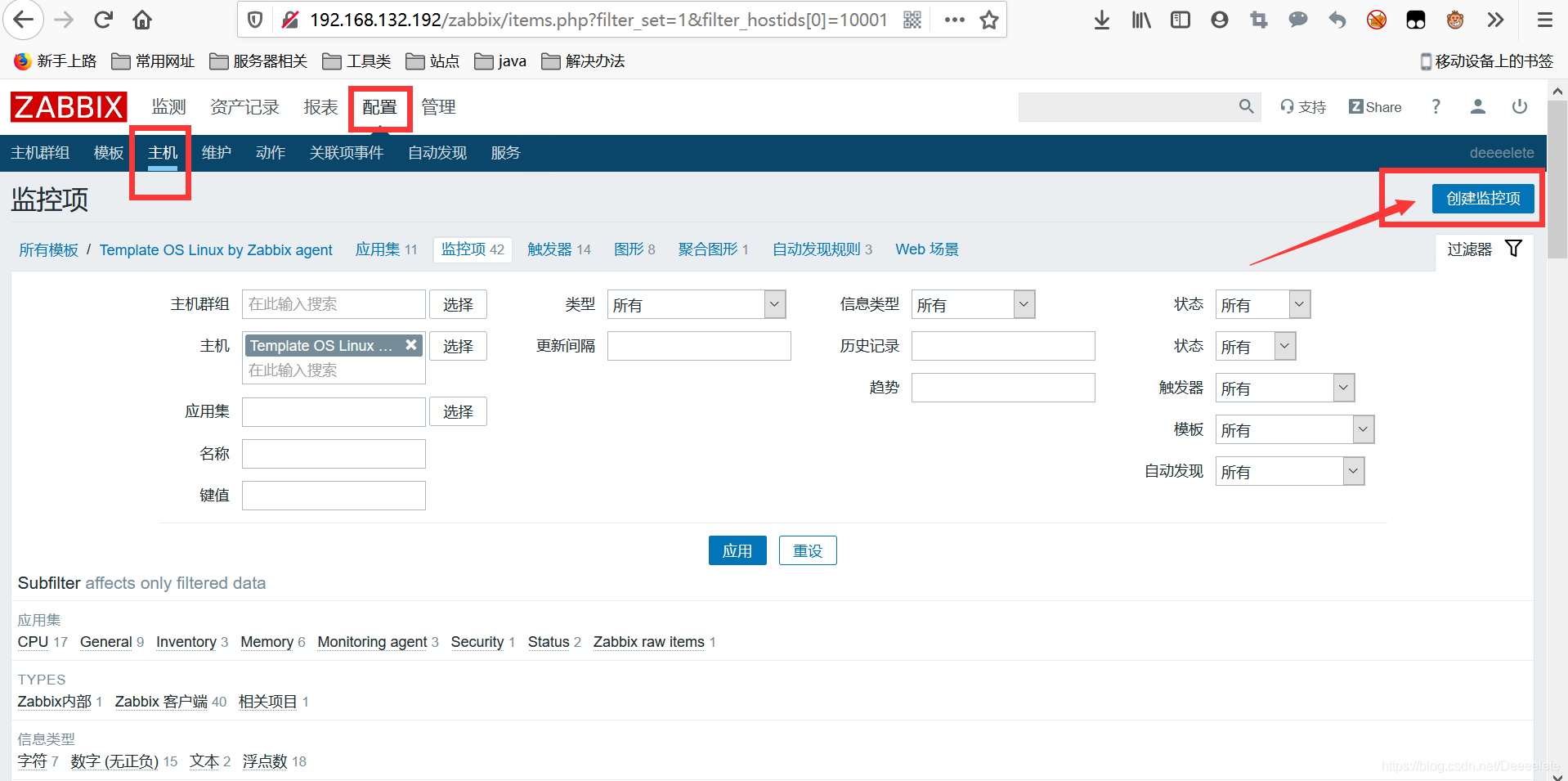This screenshot has height=781, width=1568.
Task: Open Zabbix support link with headset icon
Action: [x=1303, y=107]
